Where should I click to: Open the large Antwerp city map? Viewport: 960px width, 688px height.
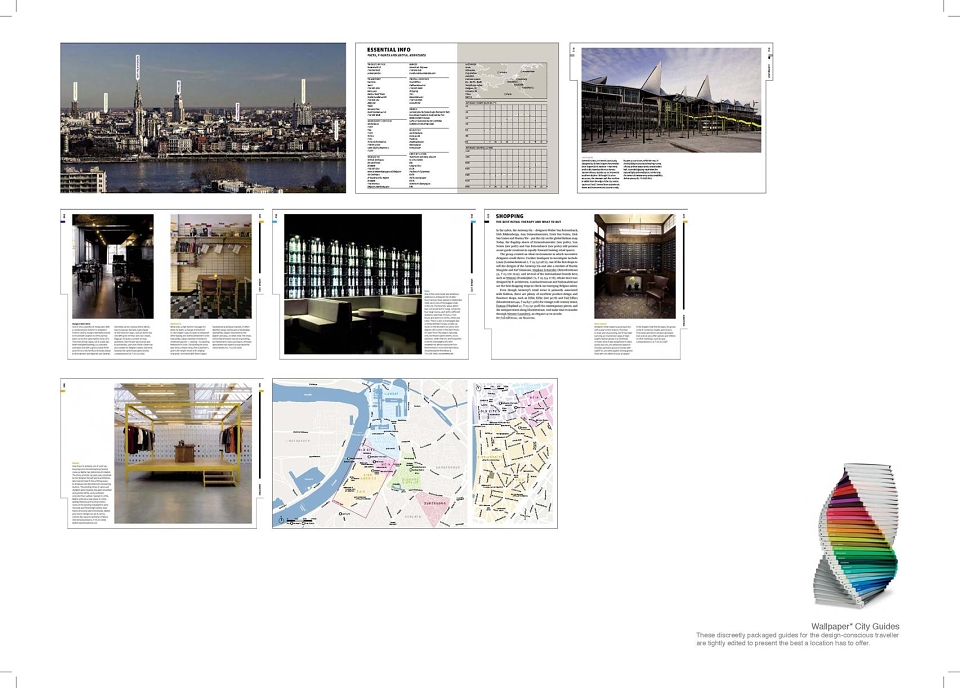tap(370, 454)
